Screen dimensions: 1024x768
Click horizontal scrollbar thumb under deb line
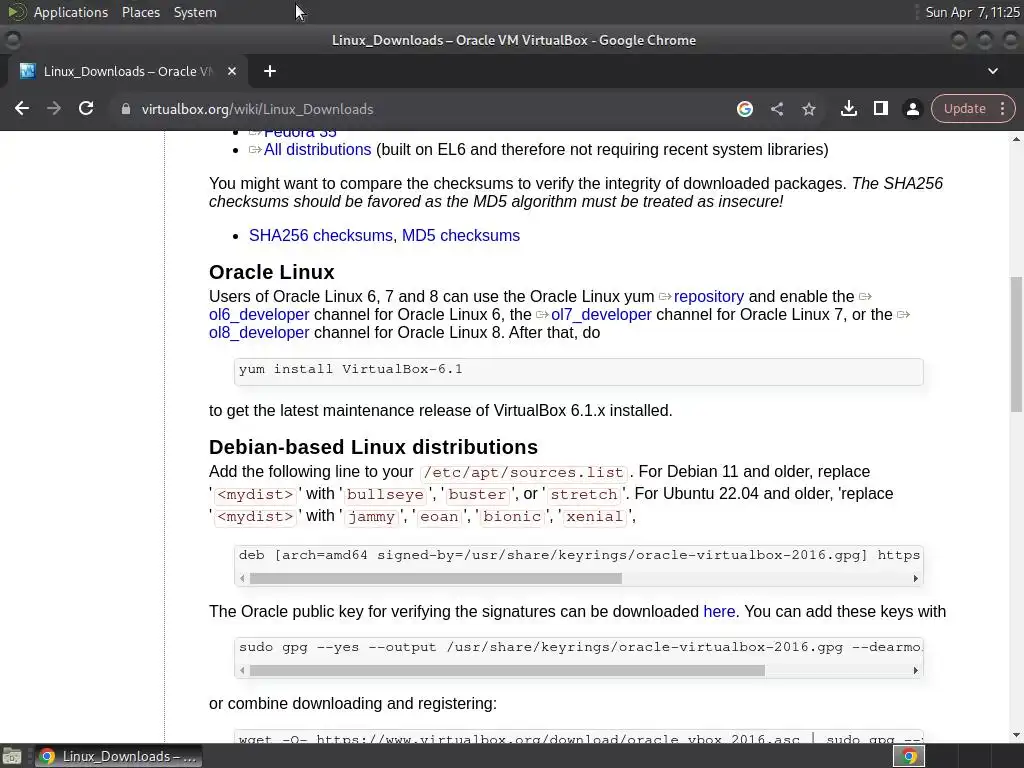[x=436, y=579]
